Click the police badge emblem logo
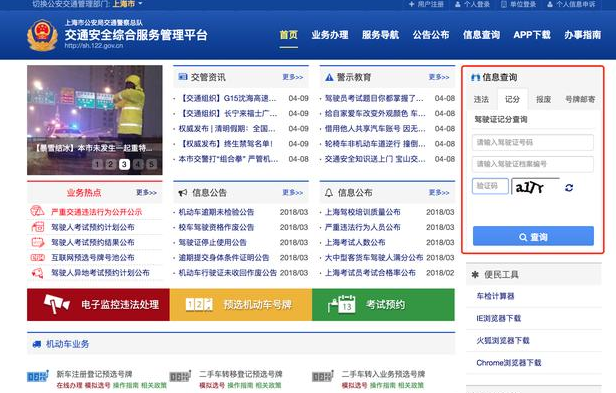The width and height of the screenshot is (616, 393). (x=42, y=36)
